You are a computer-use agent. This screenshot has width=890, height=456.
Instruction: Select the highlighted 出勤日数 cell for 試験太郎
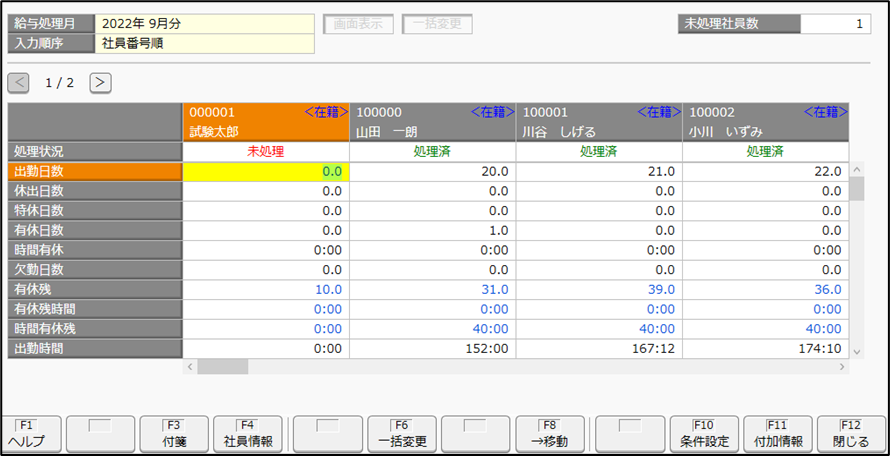pyautogui.click(x=266, y=171)
